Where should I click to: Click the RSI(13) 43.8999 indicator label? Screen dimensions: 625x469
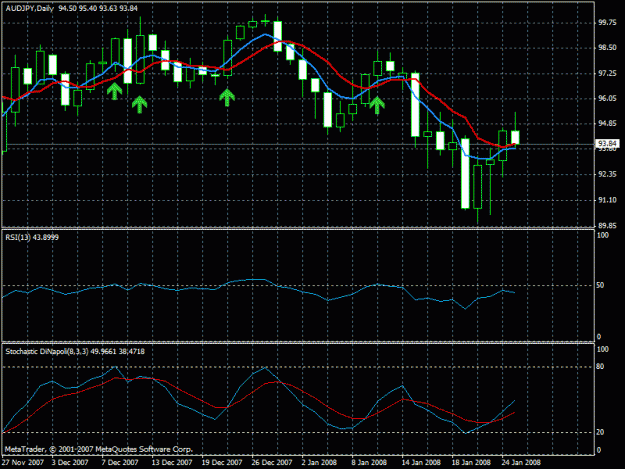coord(32,237)
